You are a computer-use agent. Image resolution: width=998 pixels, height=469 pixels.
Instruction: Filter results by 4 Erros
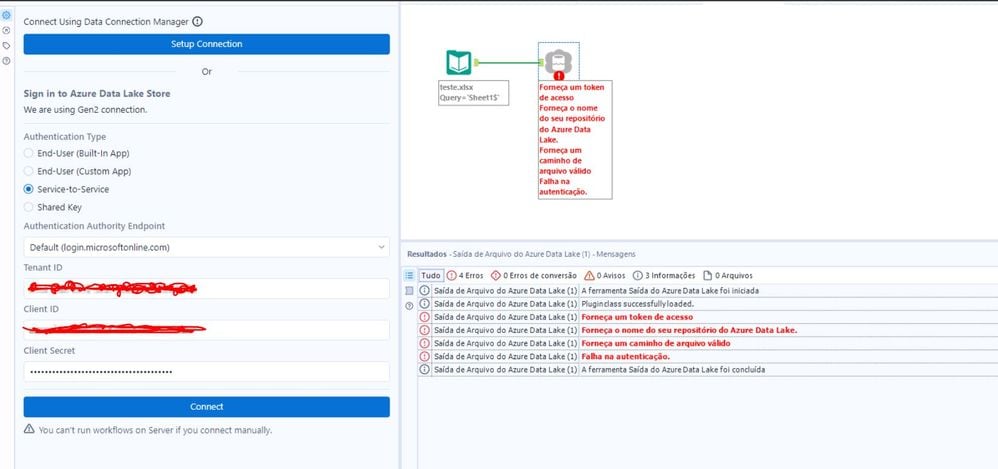[x=465, y=276]
